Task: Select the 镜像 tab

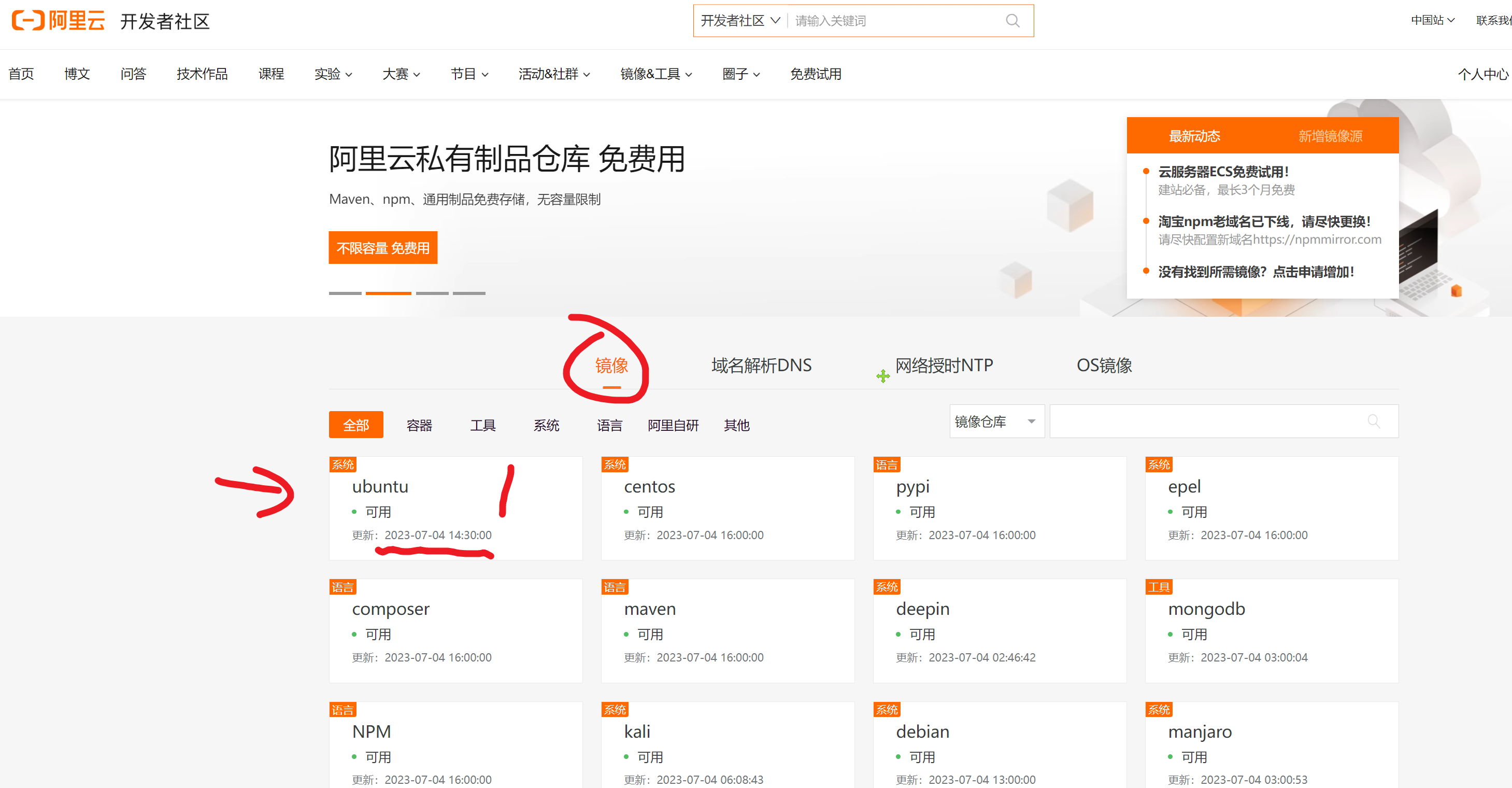Action: click(611, 365)
